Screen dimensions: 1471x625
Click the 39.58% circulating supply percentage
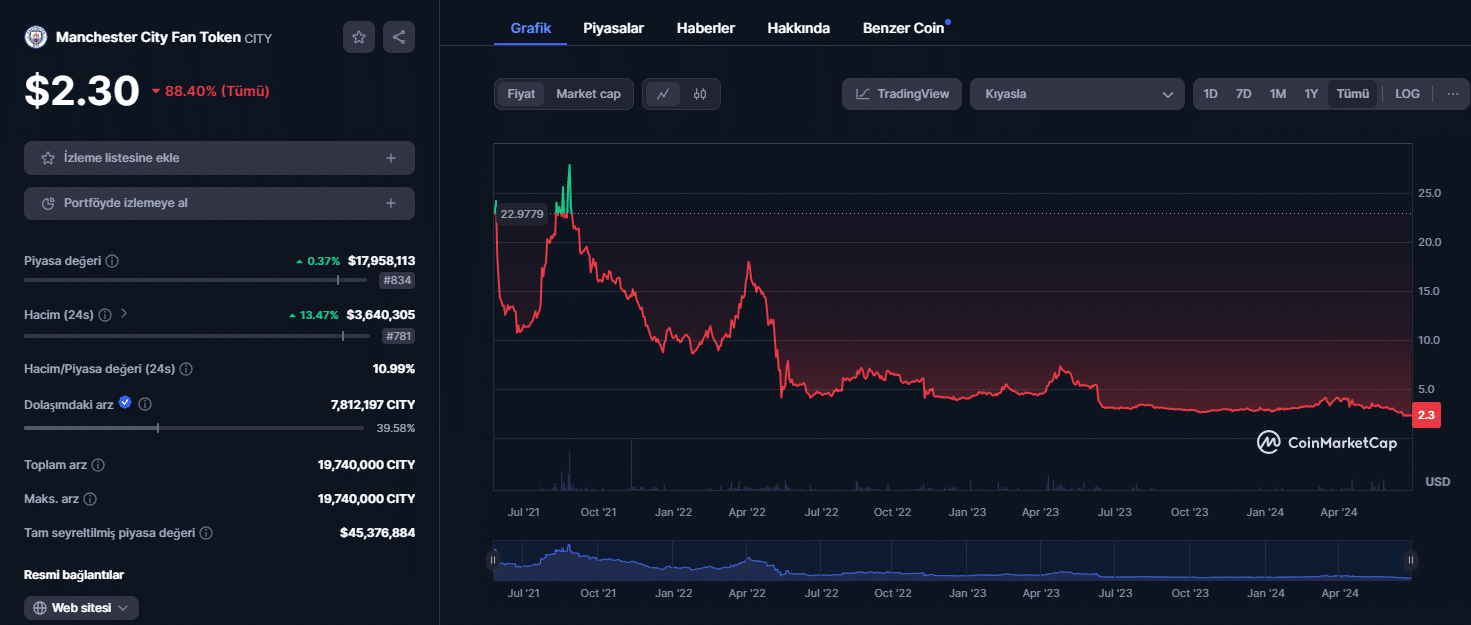coord(396,428)
